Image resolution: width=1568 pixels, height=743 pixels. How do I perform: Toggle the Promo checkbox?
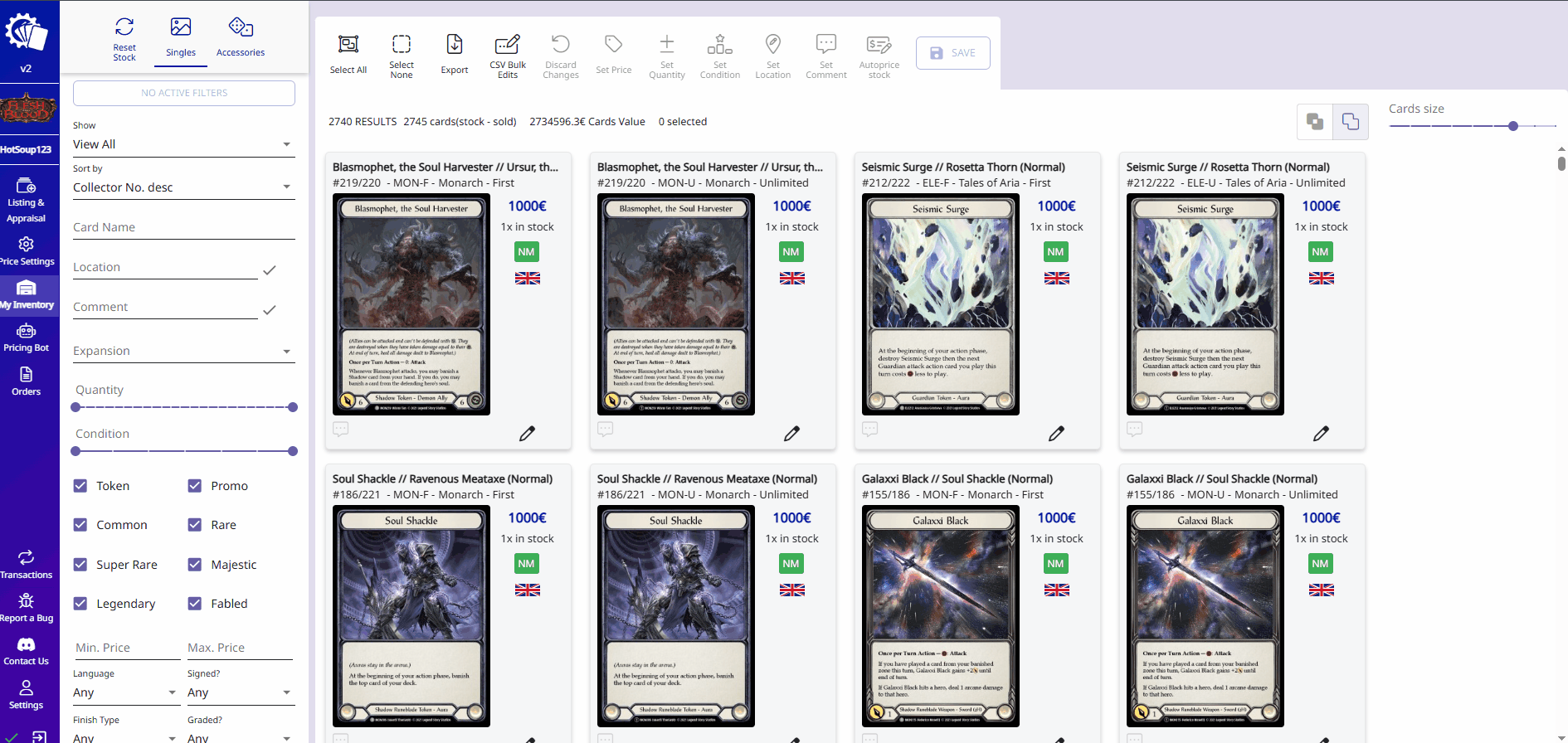195,486
